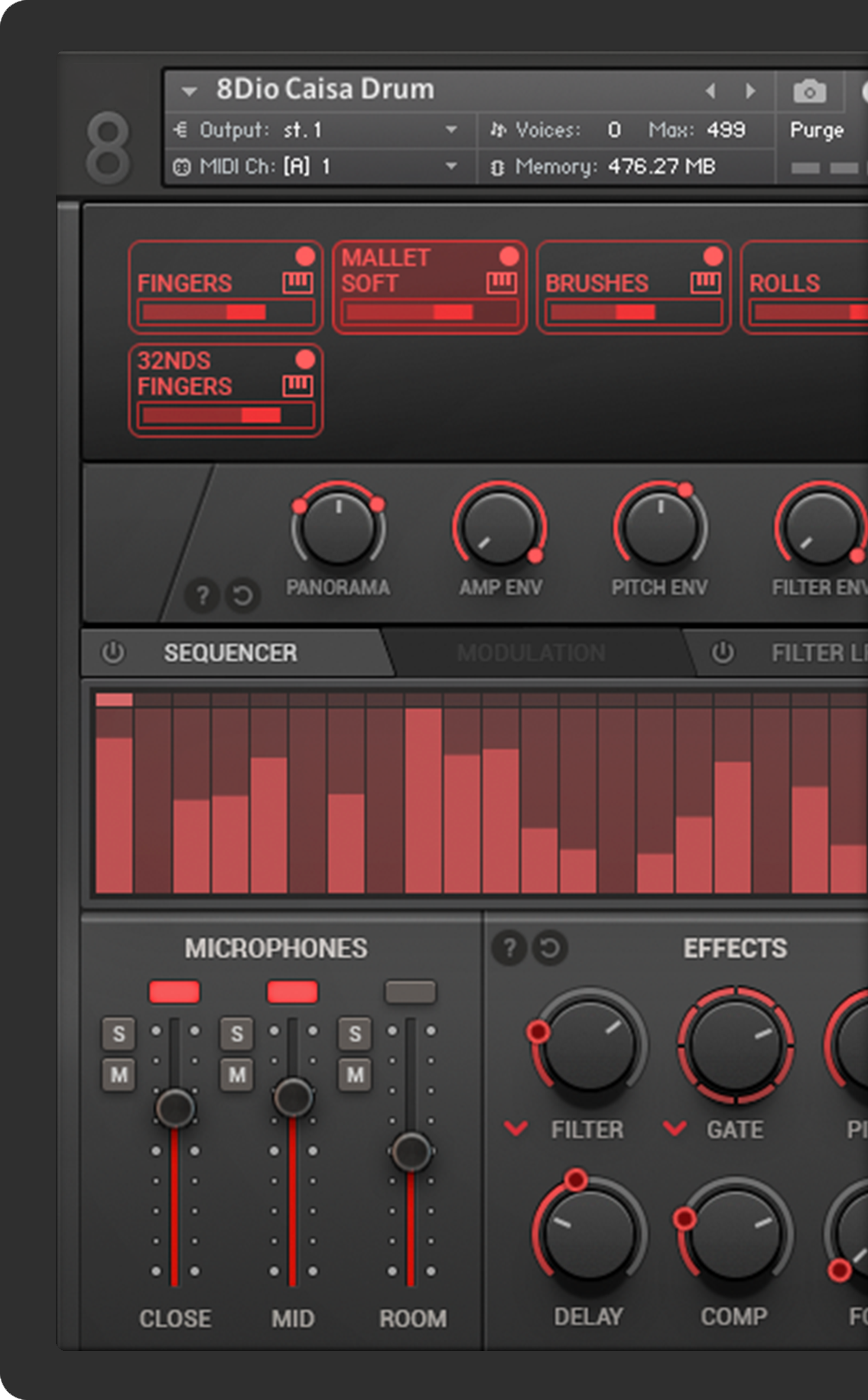Toggle the FILTER LFO power button
The image size is (868, 1400).
point(723,653)
